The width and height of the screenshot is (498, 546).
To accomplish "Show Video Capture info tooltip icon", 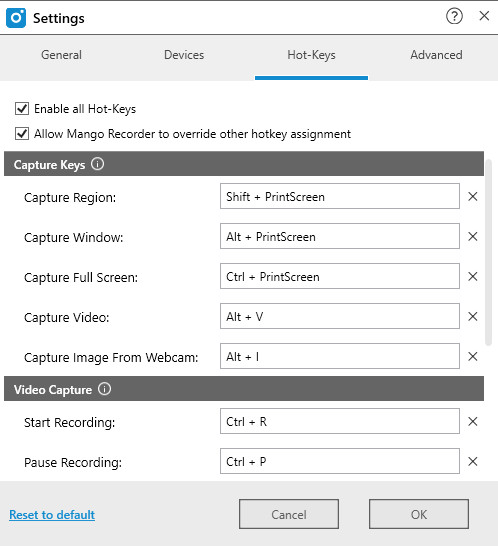I will pos(104,389).
